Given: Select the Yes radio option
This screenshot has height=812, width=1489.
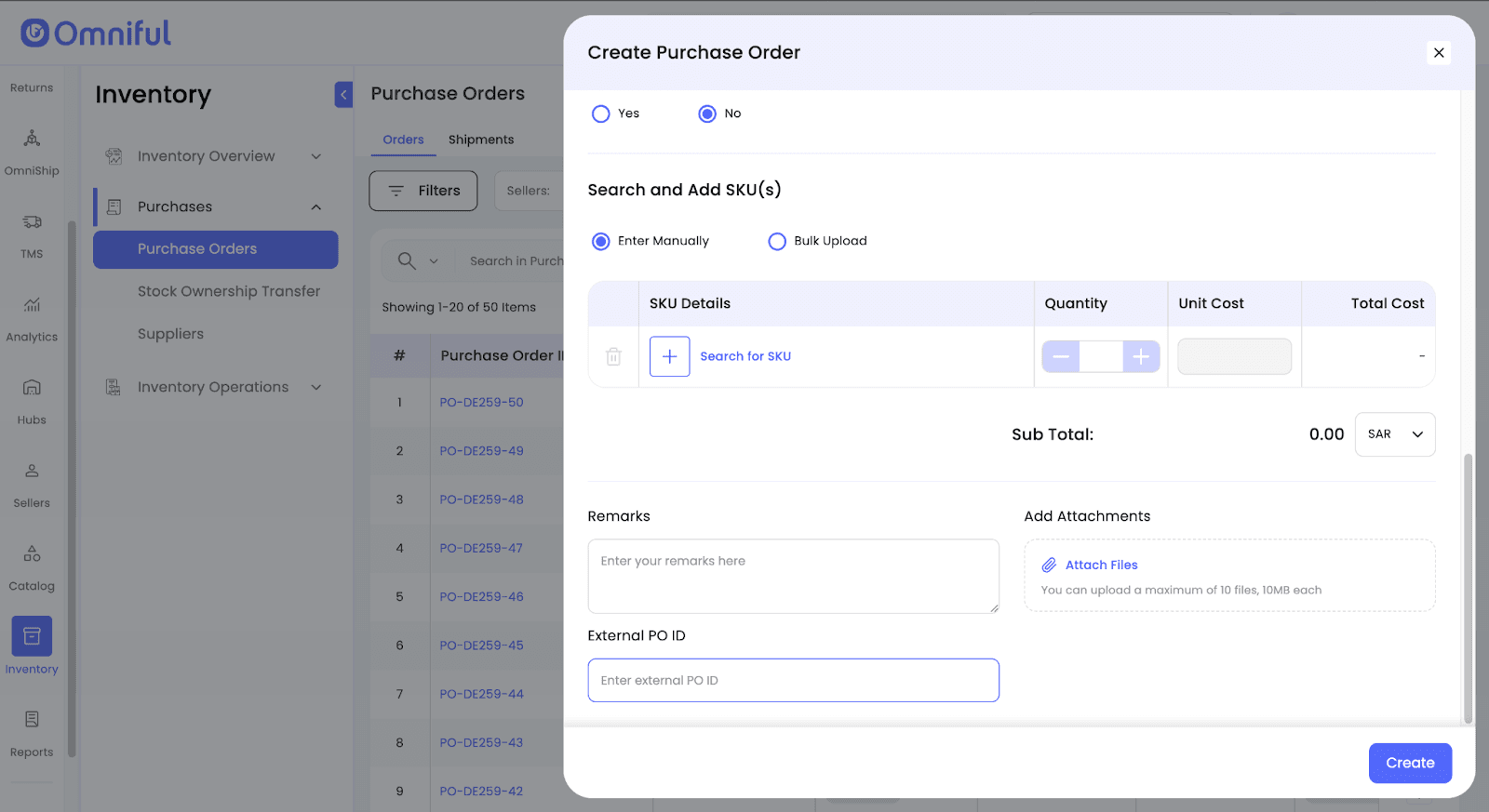Looking at the screenshot, I should (601, 113).
